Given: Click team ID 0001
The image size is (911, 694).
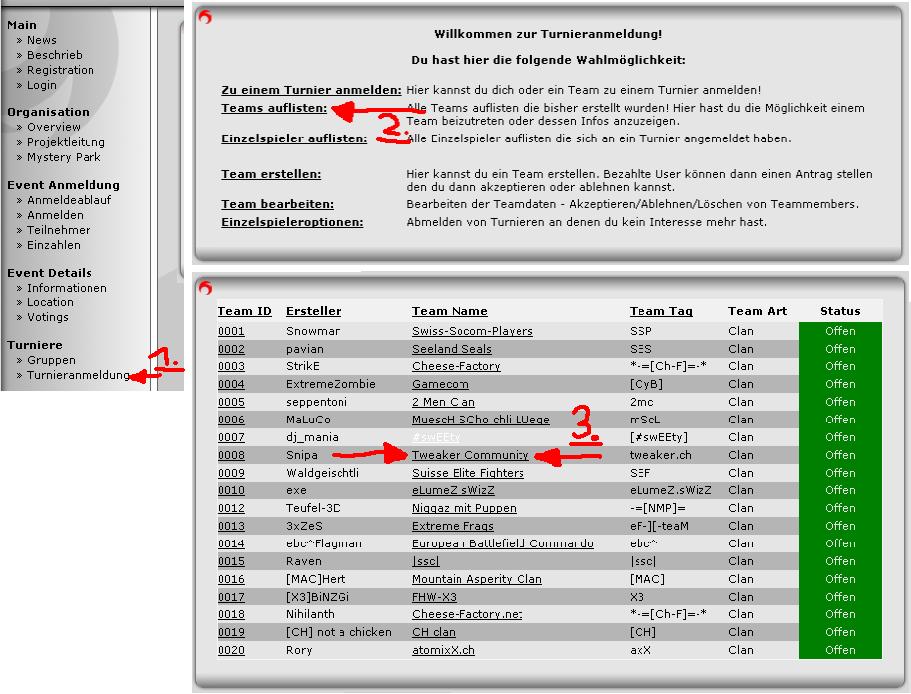Looking at the screenshot, I should (x=231, y=331).
